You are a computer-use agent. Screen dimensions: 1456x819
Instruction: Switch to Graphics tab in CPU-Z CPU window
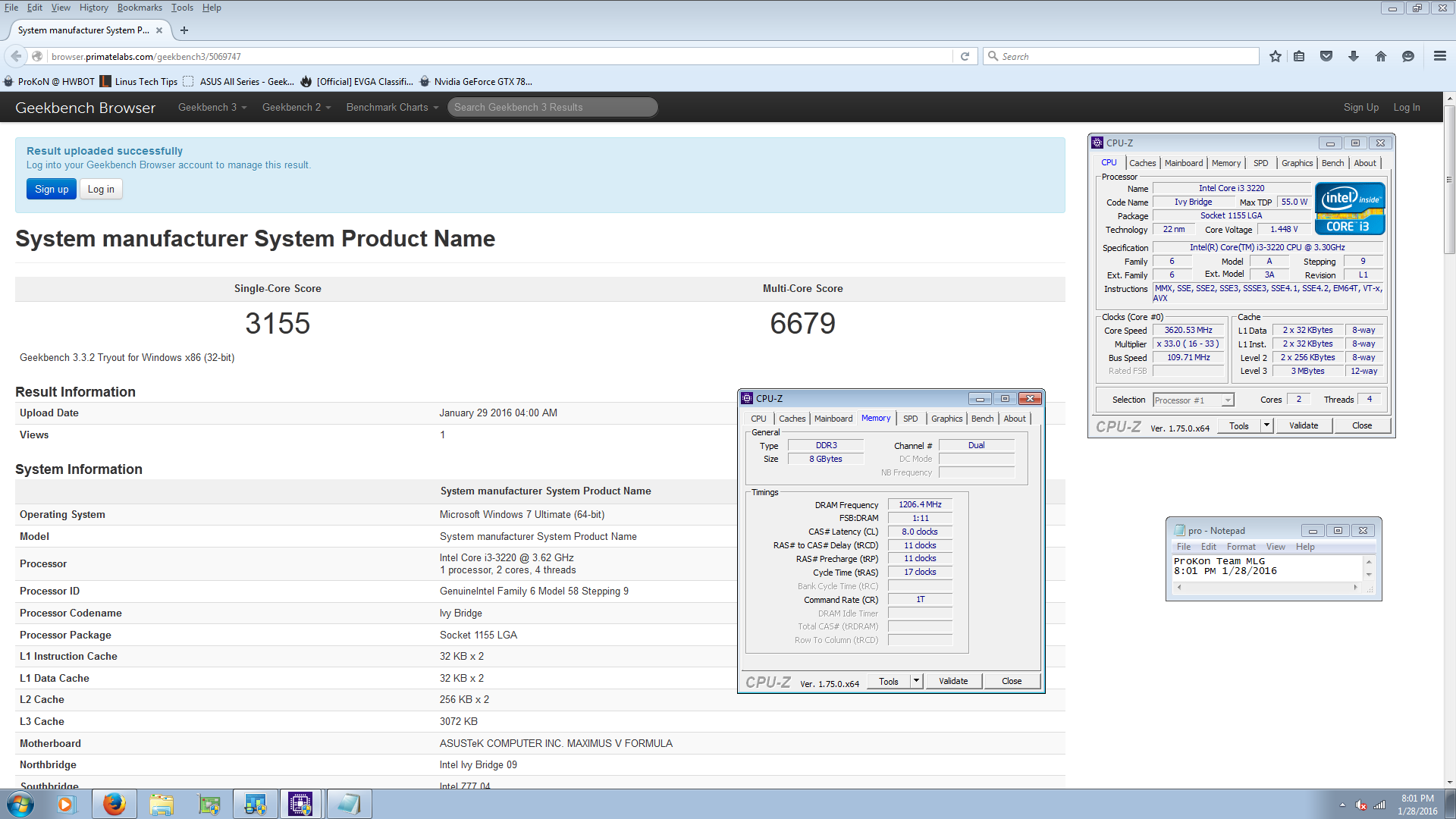pos(1297,163)
